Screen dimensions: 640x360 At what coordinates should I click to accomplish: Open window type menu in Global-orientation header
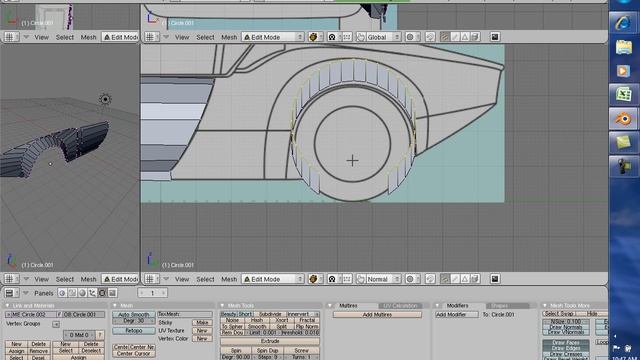coord(152,37)
